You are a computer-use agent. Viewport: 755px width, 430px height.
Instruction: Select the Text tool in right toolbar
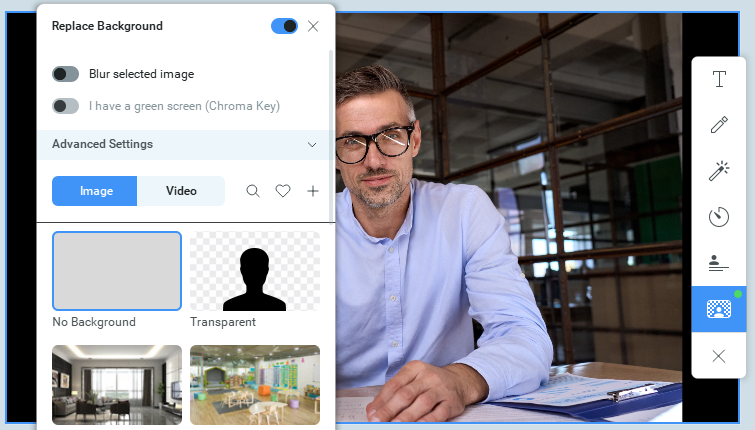(718, 81)
